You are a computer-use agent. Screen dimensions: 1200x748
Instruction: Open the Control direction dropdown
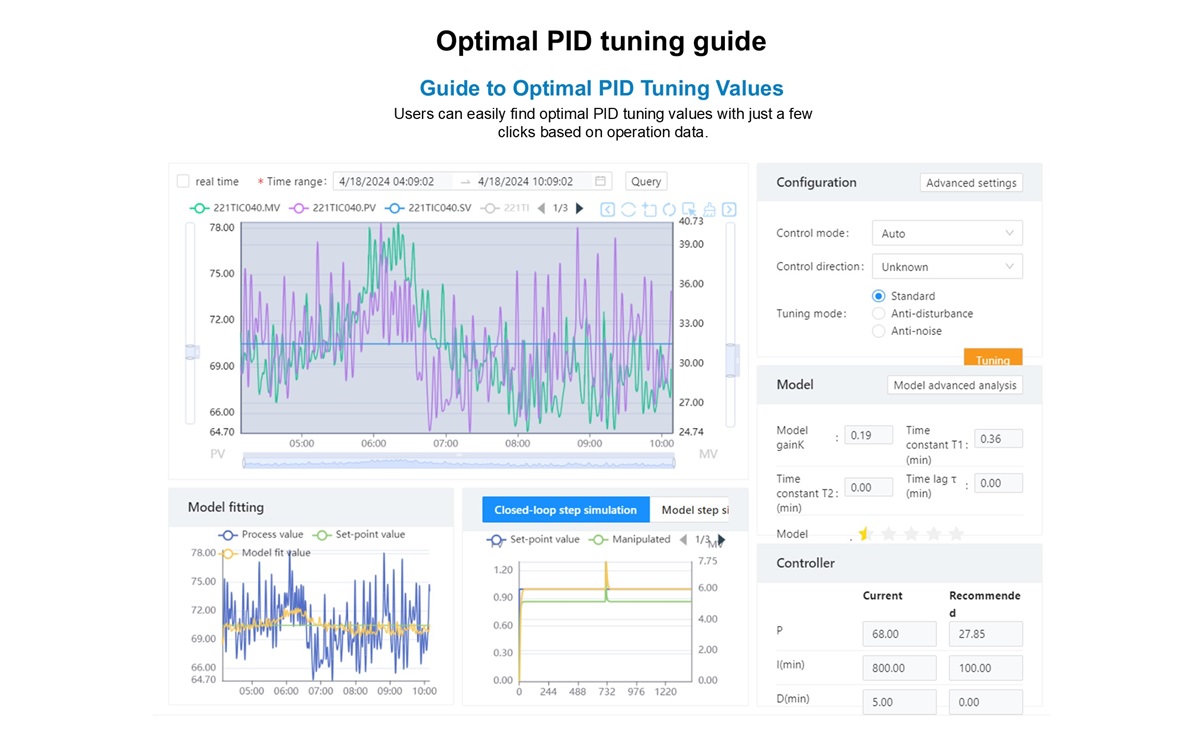[x=946, y=267]
